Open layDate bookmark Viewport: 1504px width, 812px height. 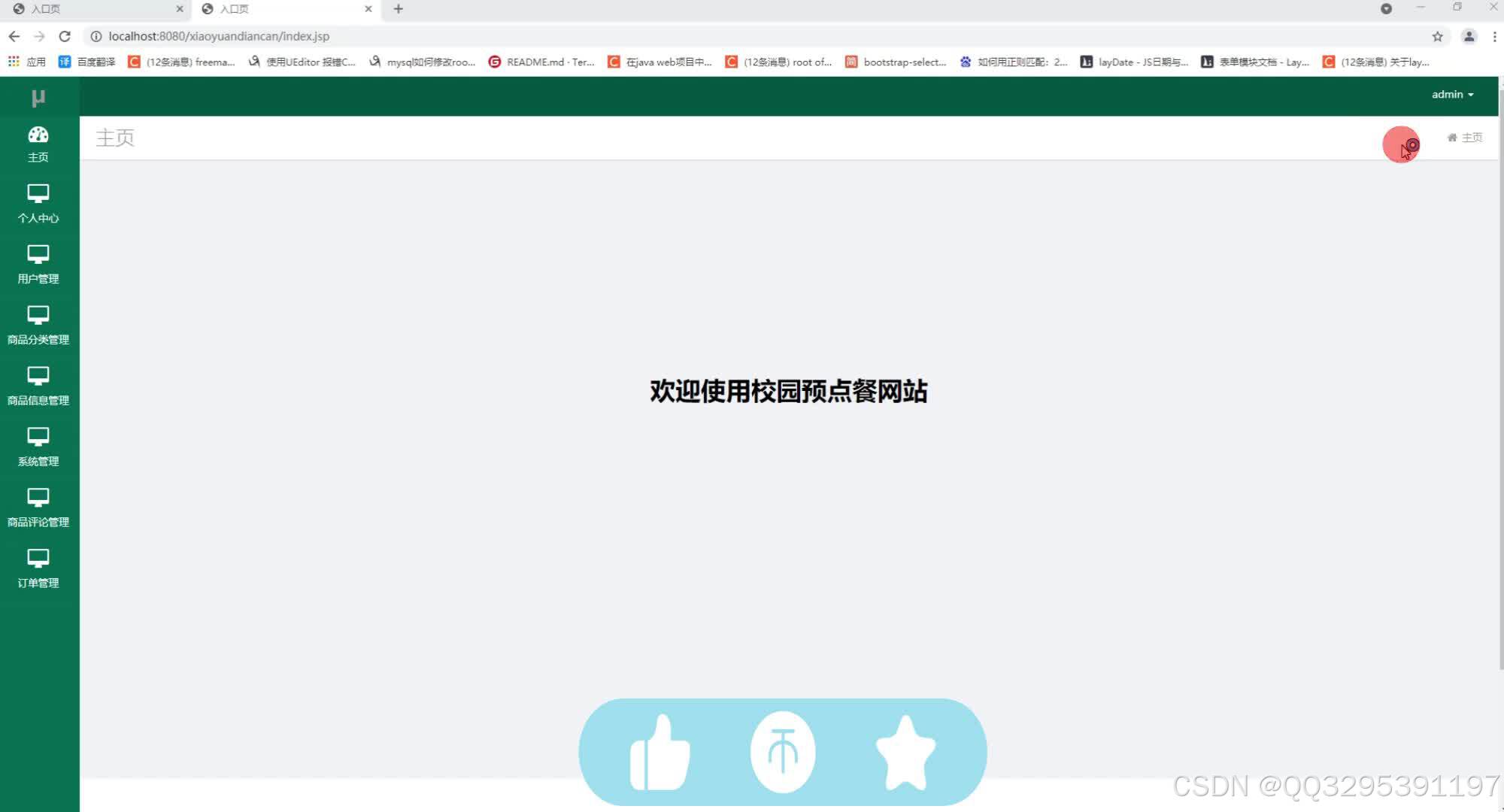click(x=1135, y=62)
